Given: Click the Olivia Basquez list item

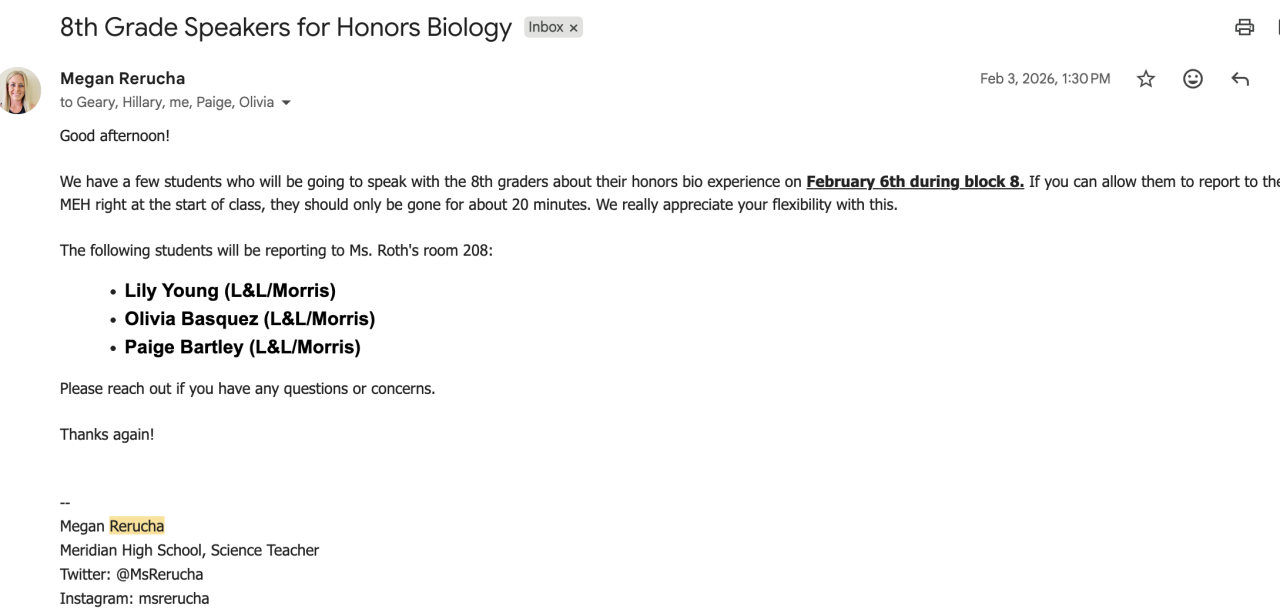Looking at the screenshot, I should (x=249, y=319).
